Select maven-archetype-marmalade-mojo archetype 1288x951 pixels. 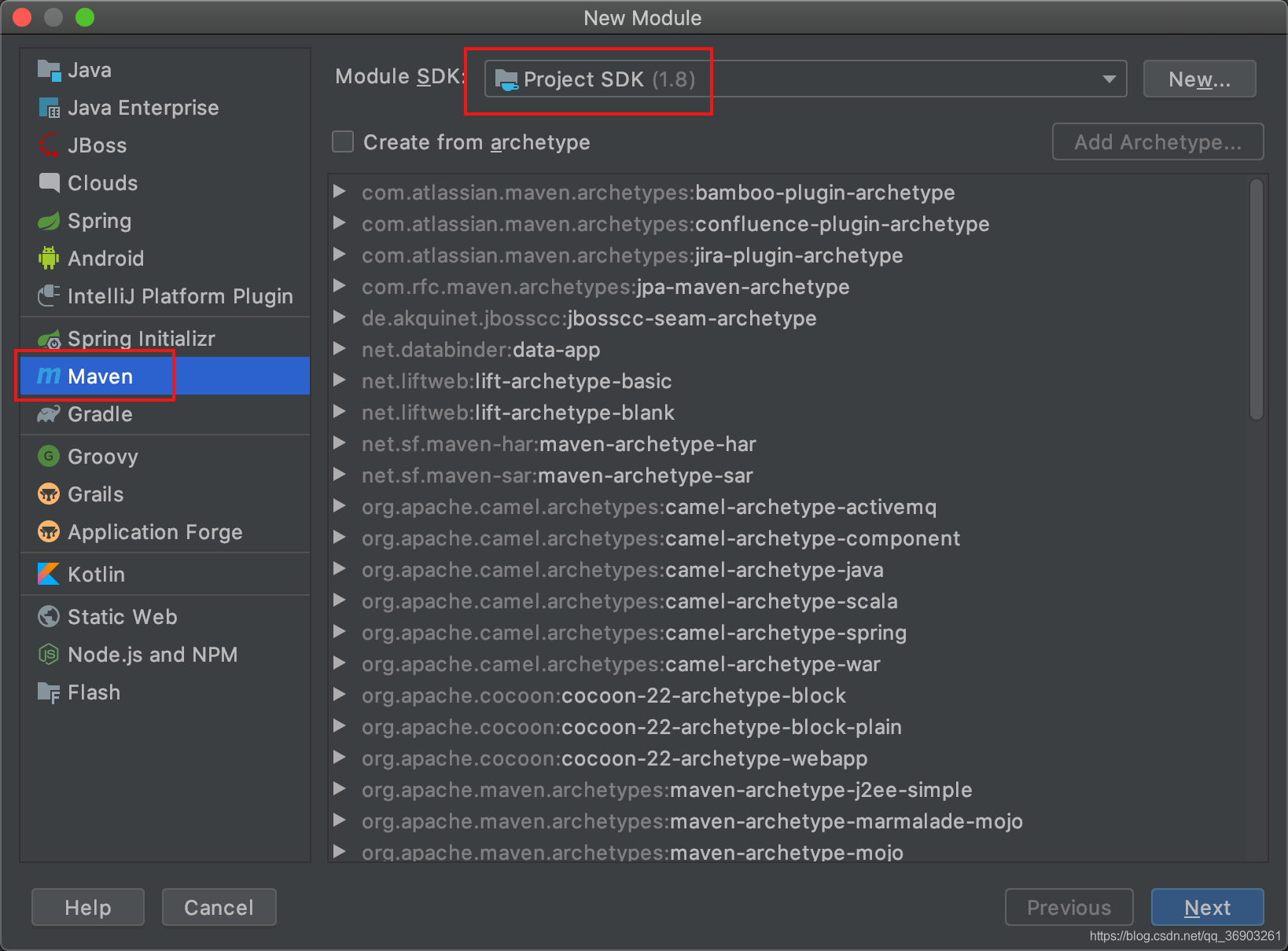692,821
